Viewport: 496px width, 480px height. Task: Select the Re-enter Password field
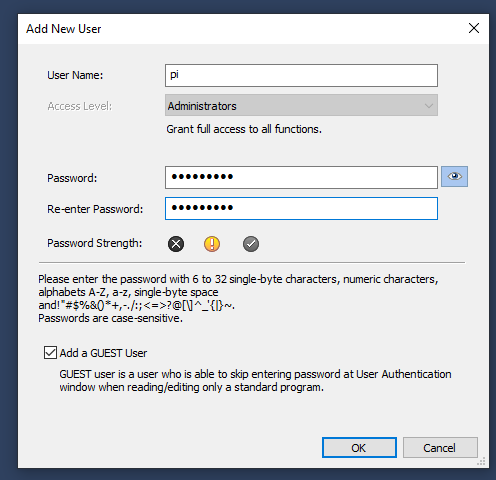[x=301, y=208]
